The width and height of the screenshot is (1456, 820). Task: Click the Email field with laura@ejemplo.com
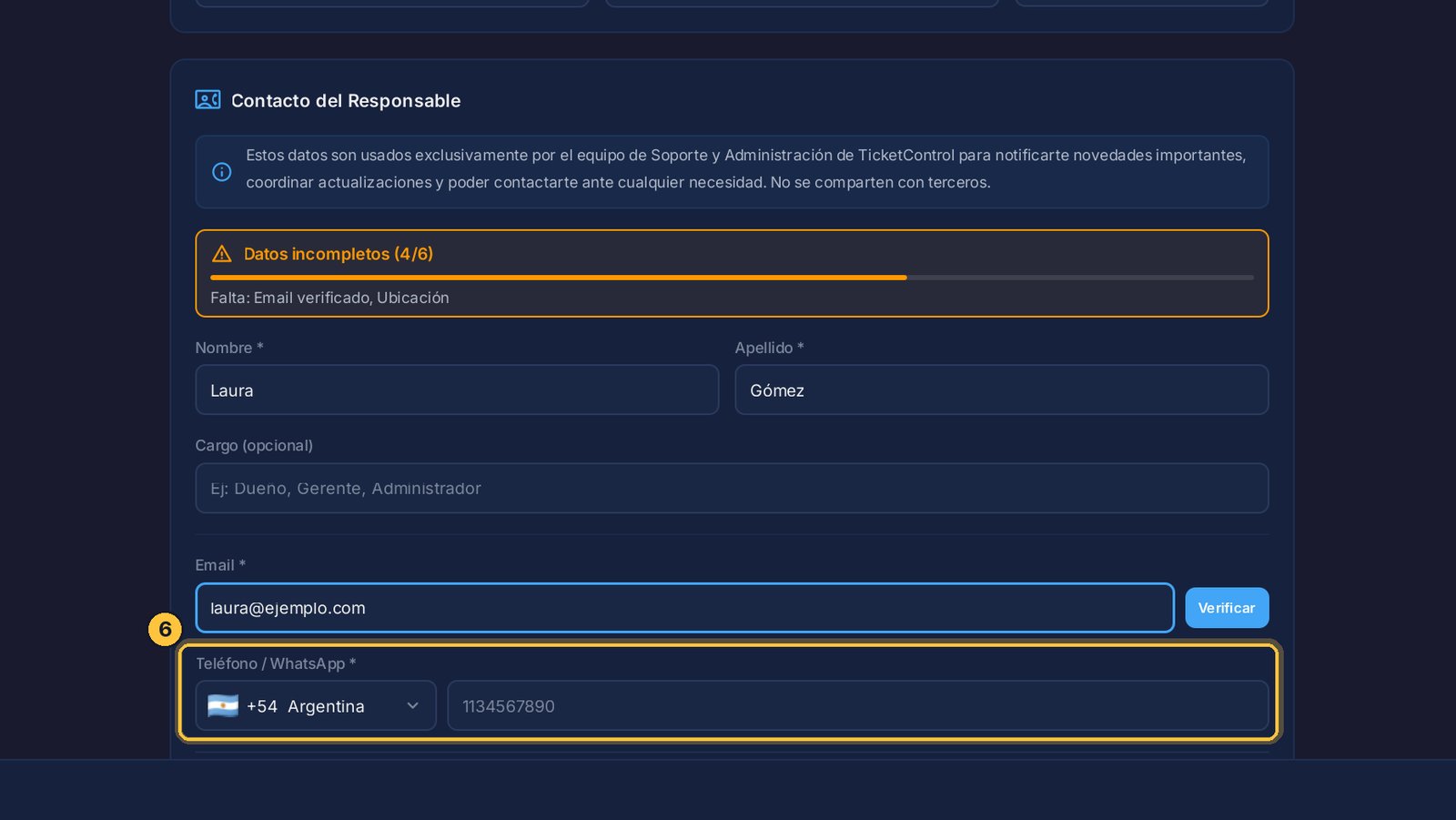click(684, 608)
